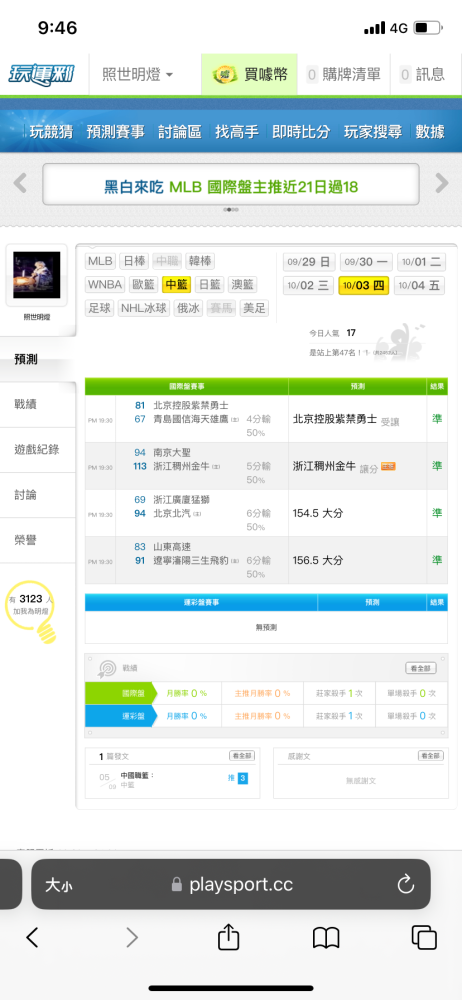
Task: Switch to 討論 sidebar tab
Action: 38,495
